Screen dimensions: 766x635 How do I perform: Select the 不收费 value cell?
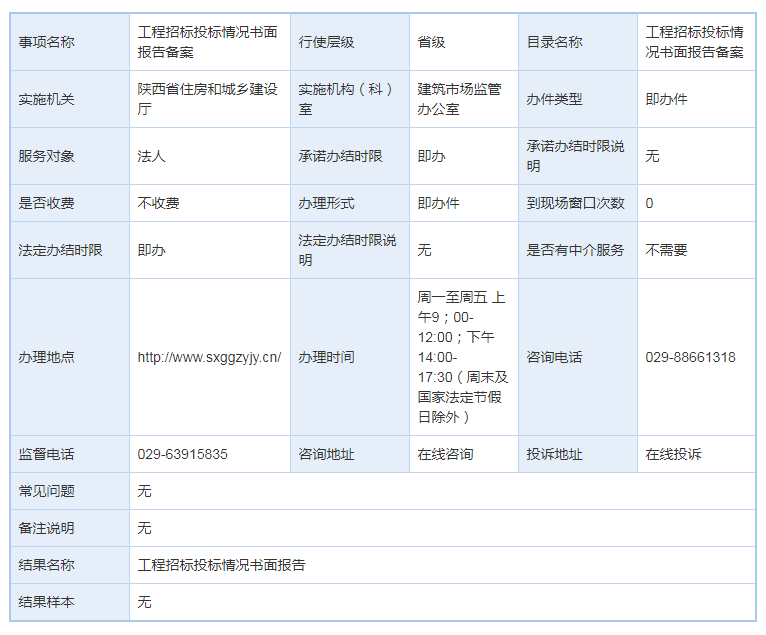(158, 203)
